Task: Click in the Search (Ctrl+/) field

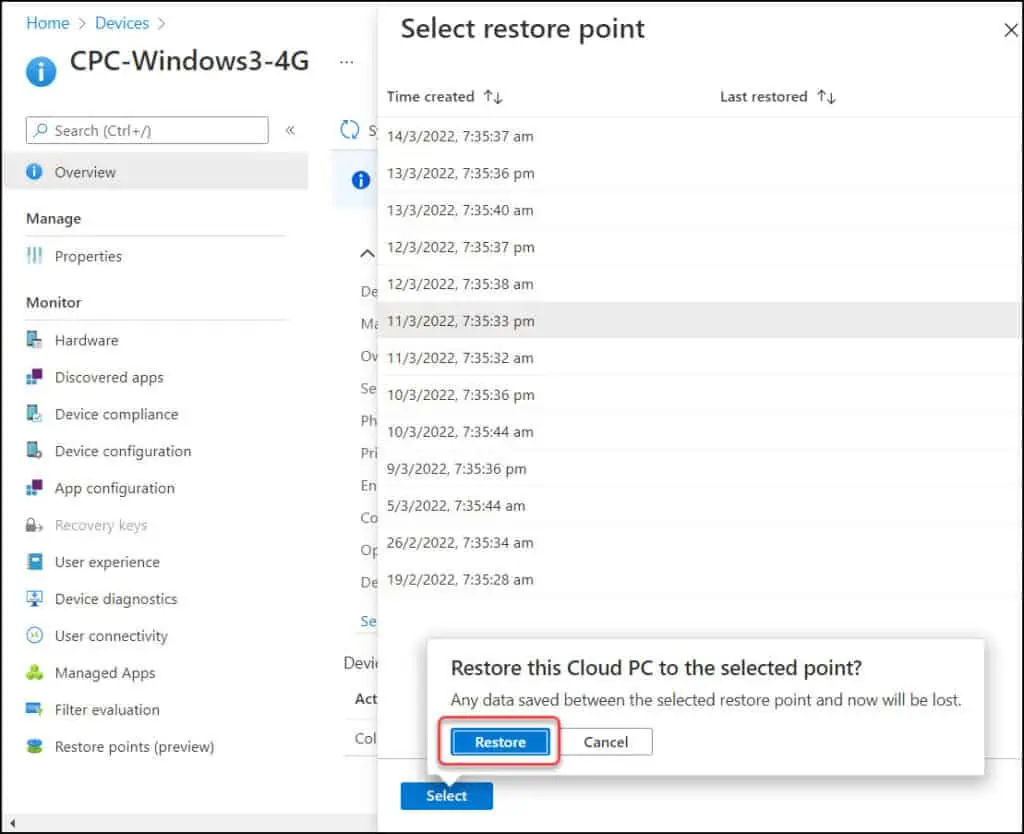Action: click(147, 130)
